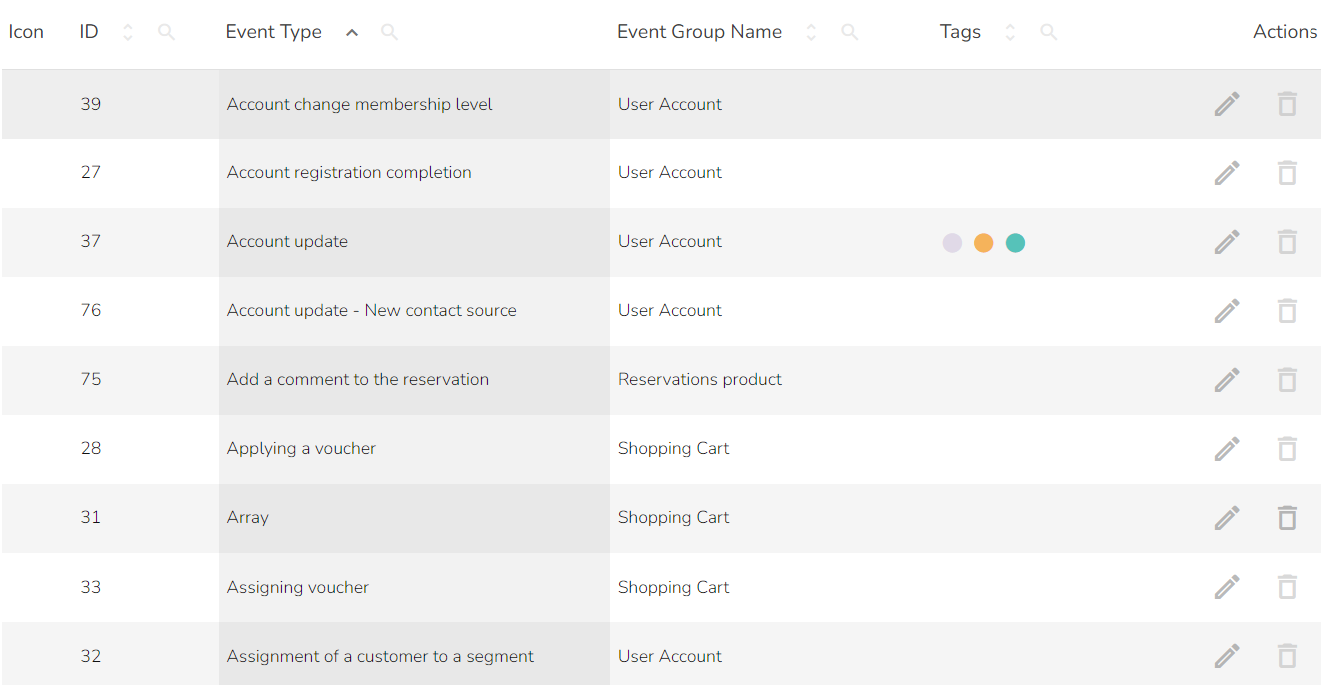Select row with ID 32
Viewport: 1321px width, 685px height.
click(91, 656)
